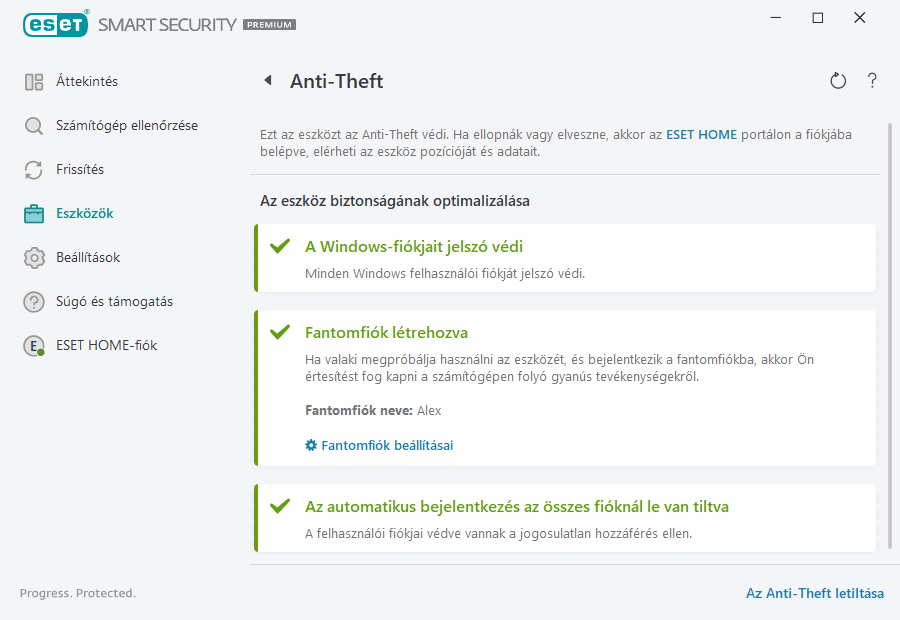The image size is (900, 620).
Task: Click the refresh icon in the Anti-Theft header
Action: (x=838, y=81)
